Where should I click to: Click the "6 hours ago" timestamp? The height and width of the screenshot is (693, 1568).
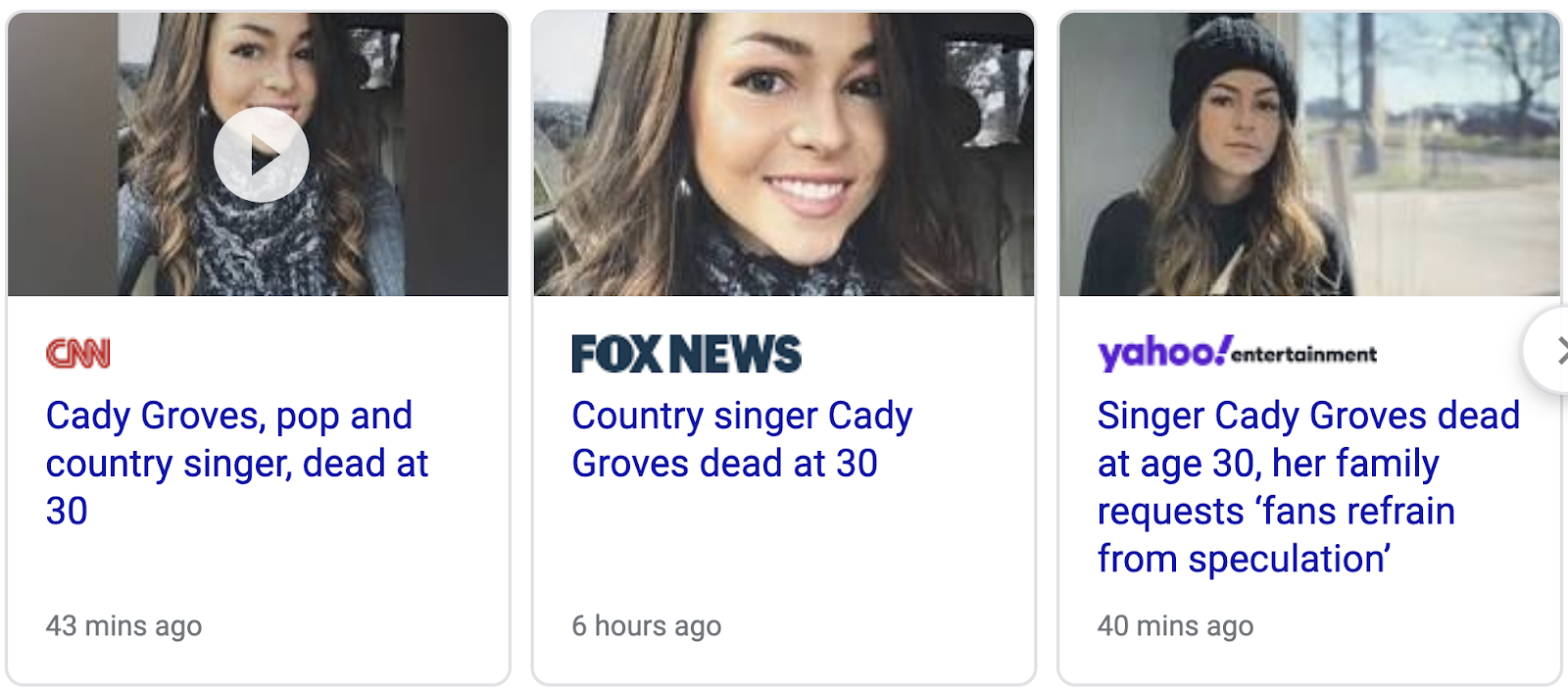[647, 625]
